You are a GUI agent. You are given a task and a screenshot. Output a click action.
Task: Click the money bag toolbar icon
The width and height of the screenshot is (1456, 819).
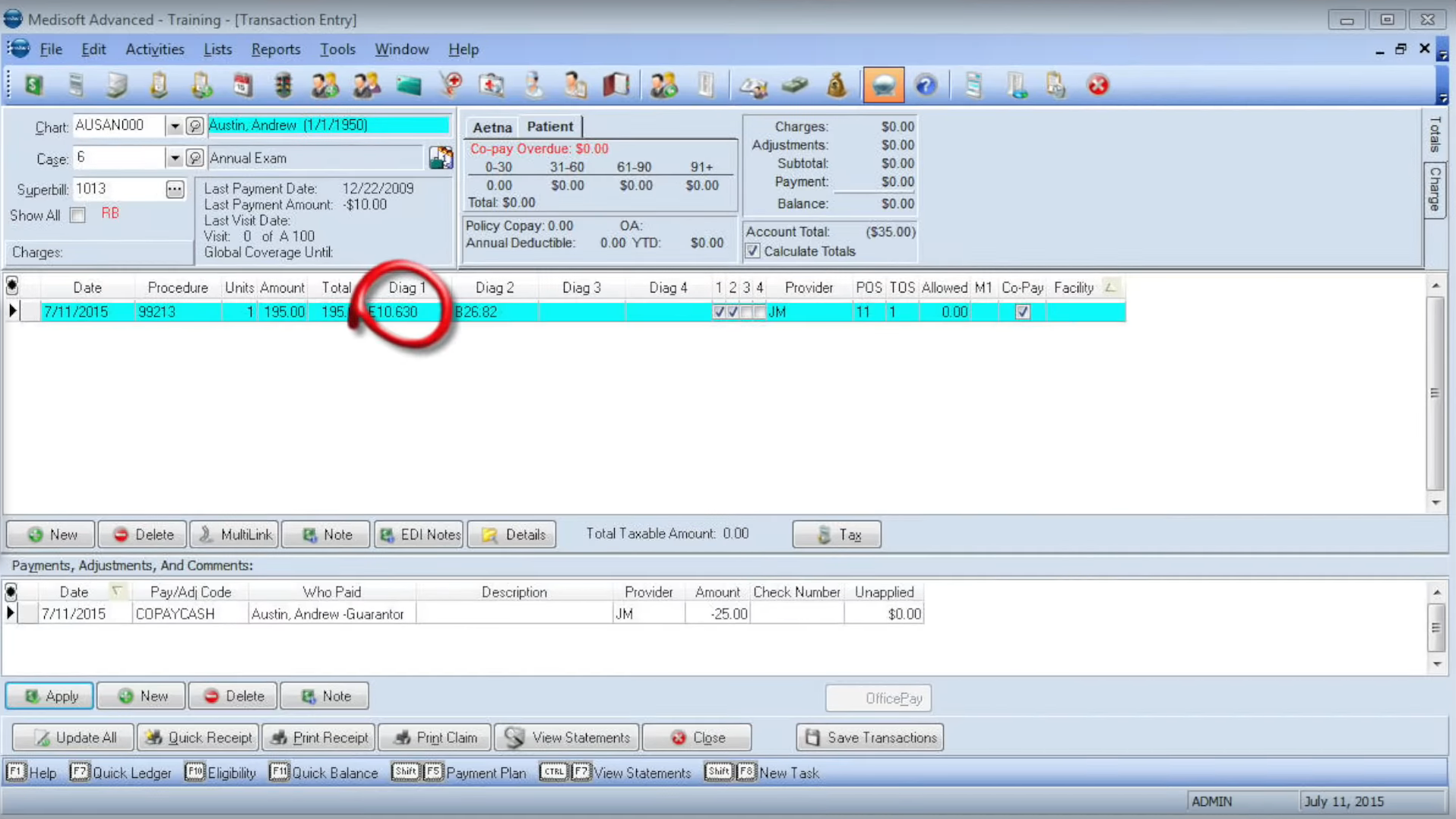(836, 85)
